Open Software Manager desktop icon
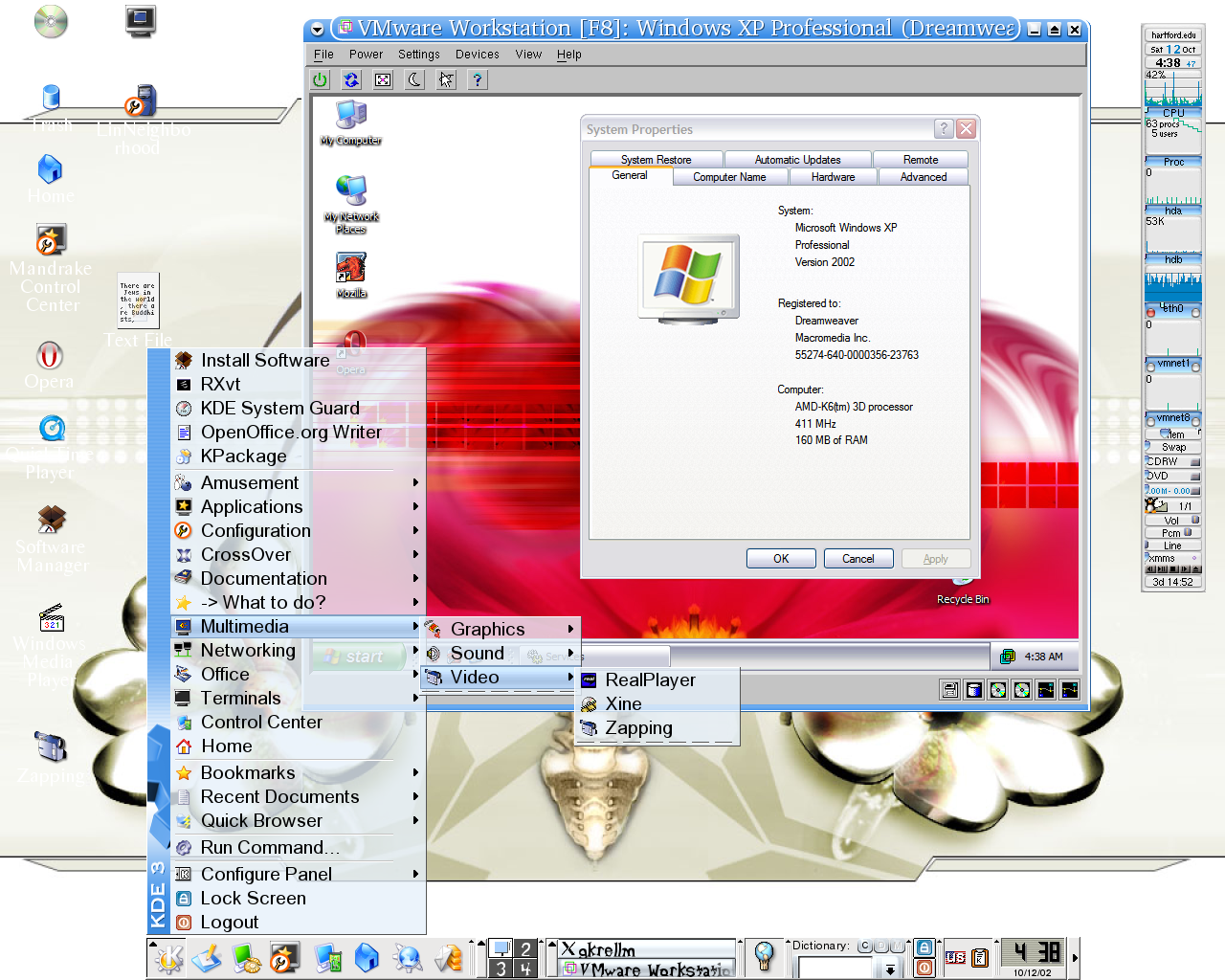The width and height of the screenshot is (1225, 980). (52, 539)
